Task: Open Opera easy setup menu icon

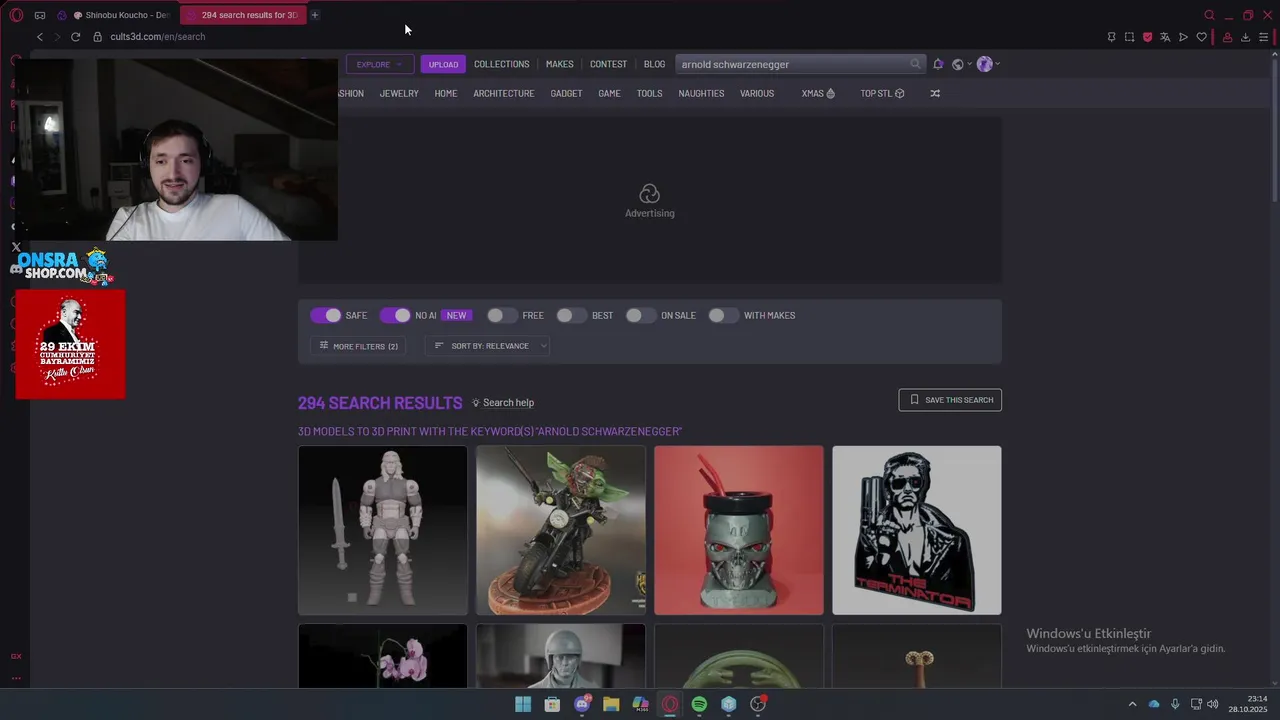Action: point(1263,37)
